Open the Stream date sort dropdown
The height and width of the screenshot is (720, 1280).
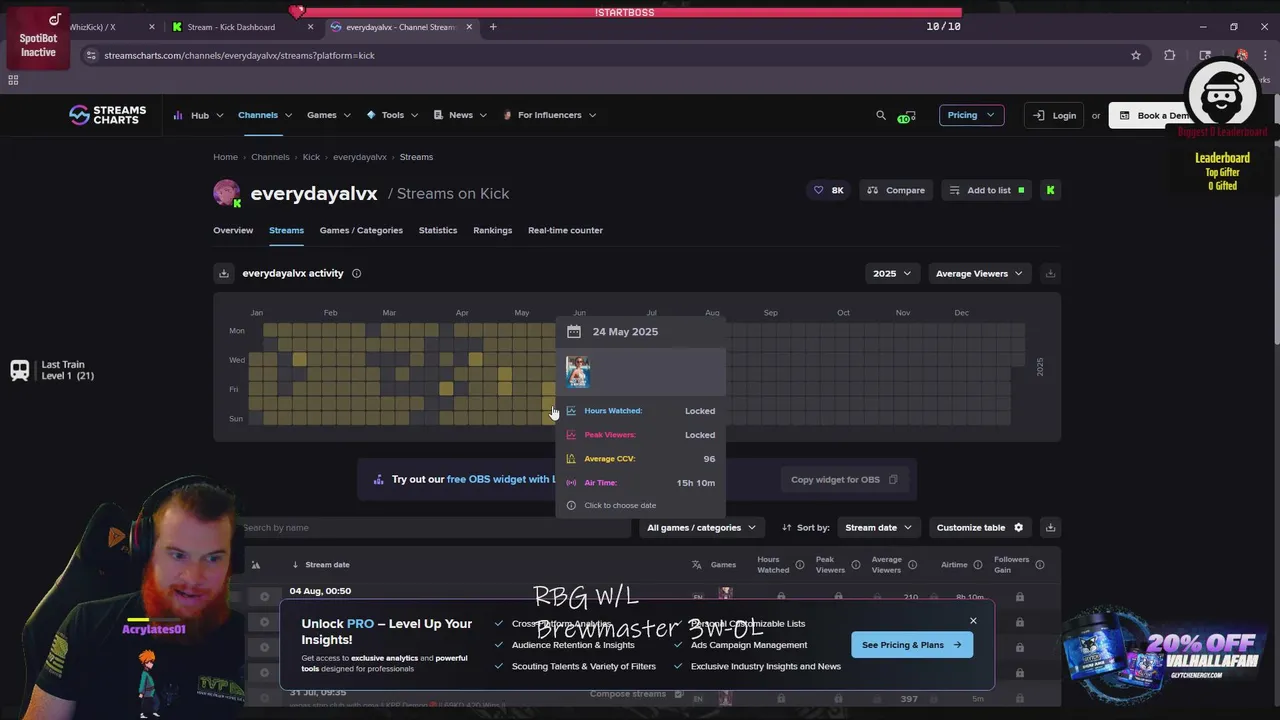click(x=879, y=527)
